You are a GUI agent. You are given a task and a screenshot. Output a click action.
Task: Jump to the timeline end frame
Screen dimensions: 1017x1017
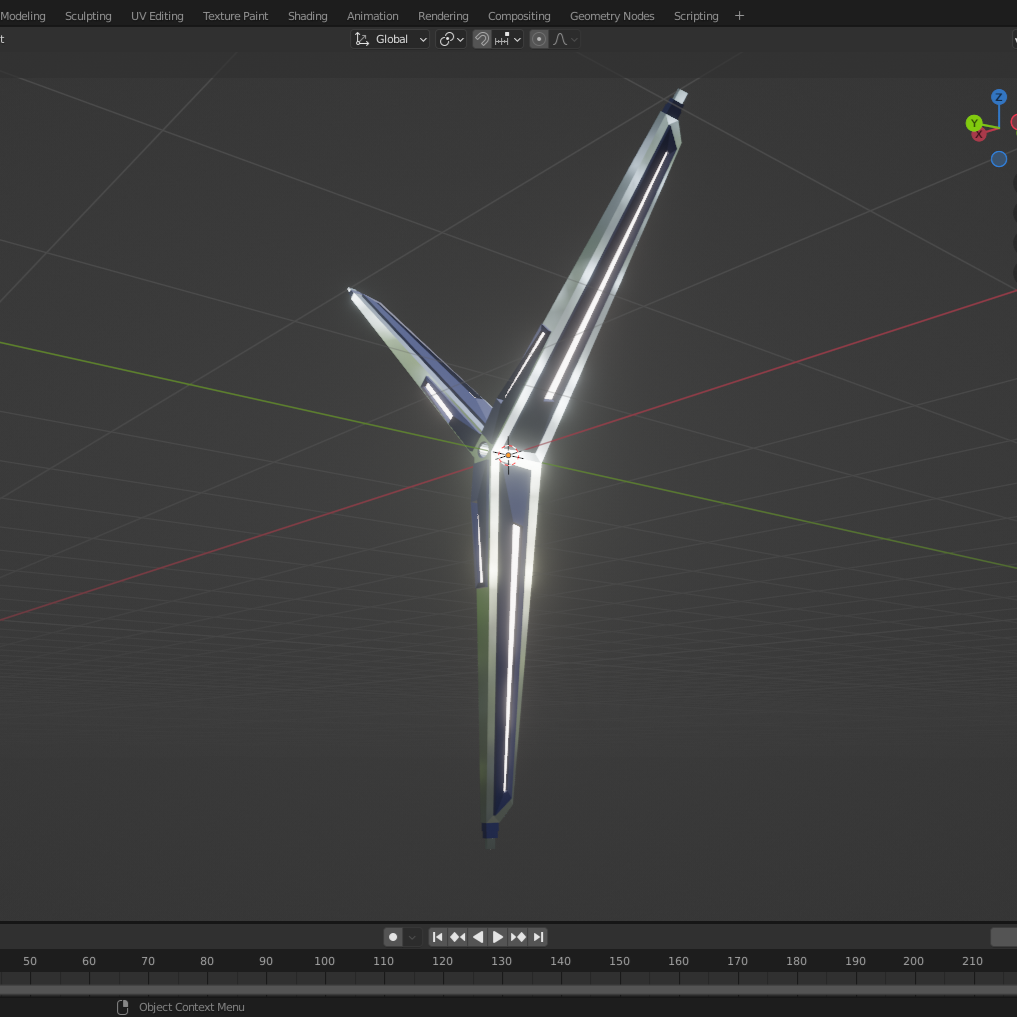[538, 937]
